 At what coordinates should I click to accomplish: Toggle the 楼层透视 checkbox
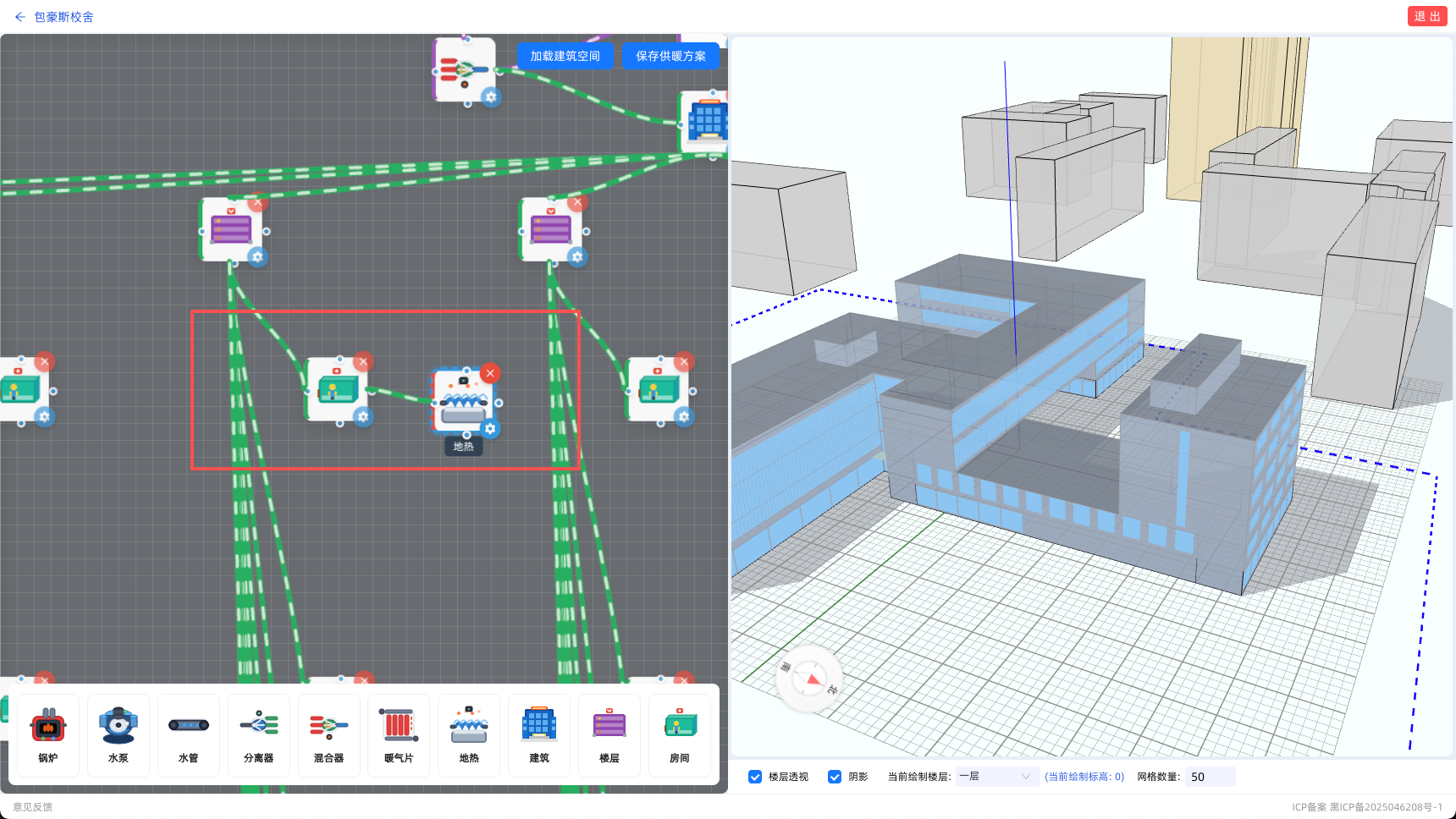click(755, 777)
